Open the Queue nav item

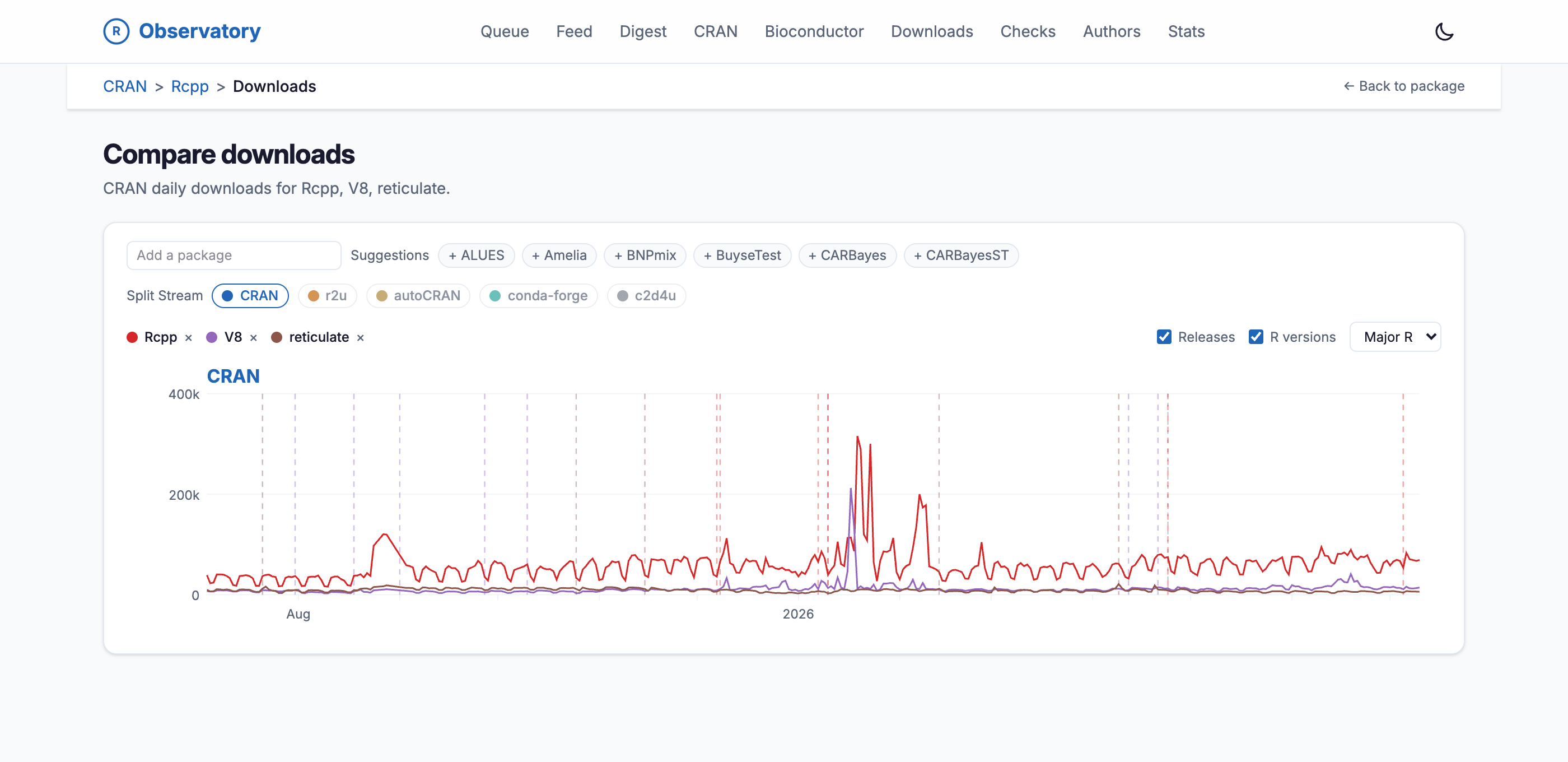coord(505,31)
